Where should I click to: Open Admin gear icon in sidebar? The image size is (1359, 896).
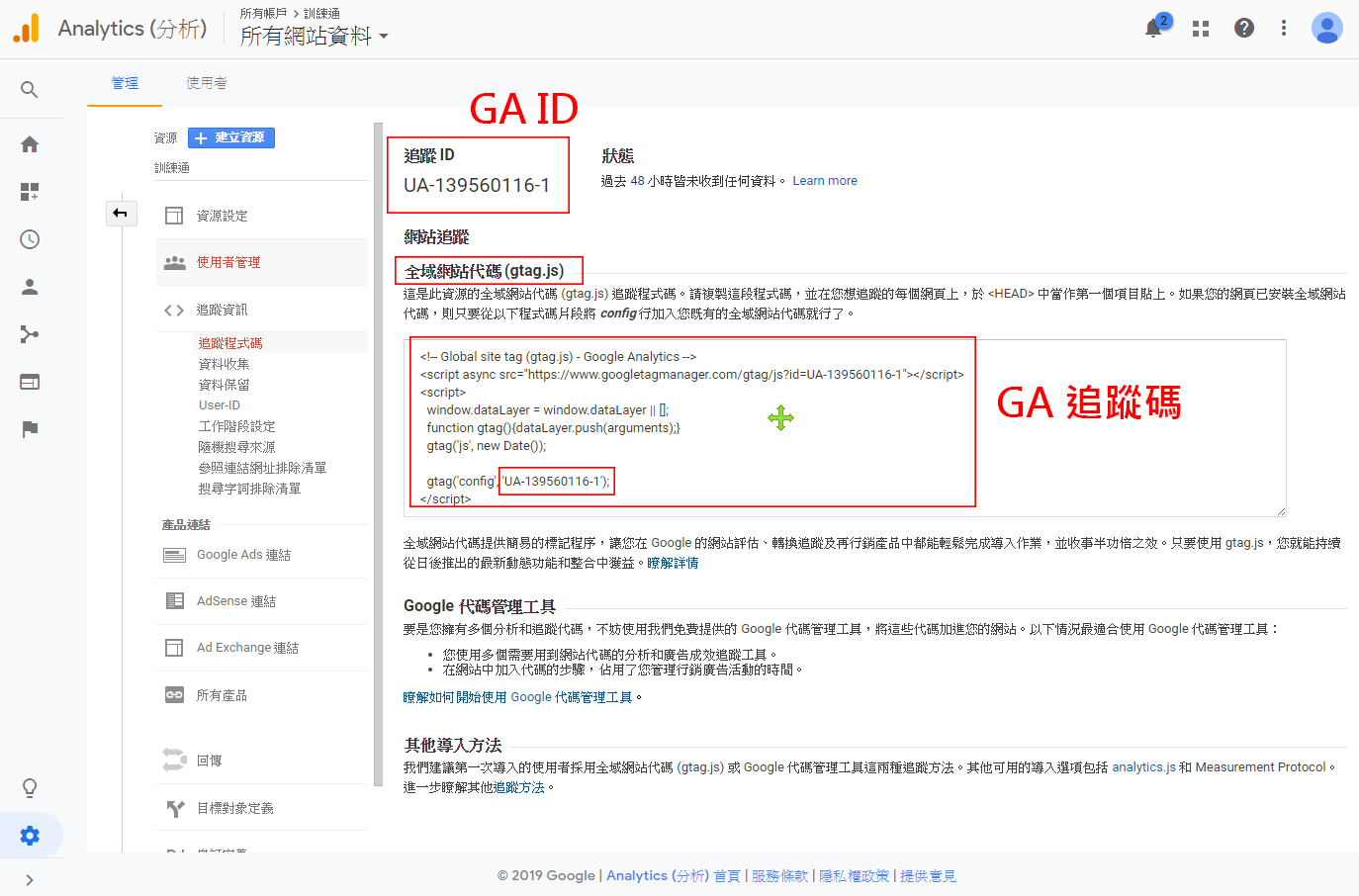[30, 836]
